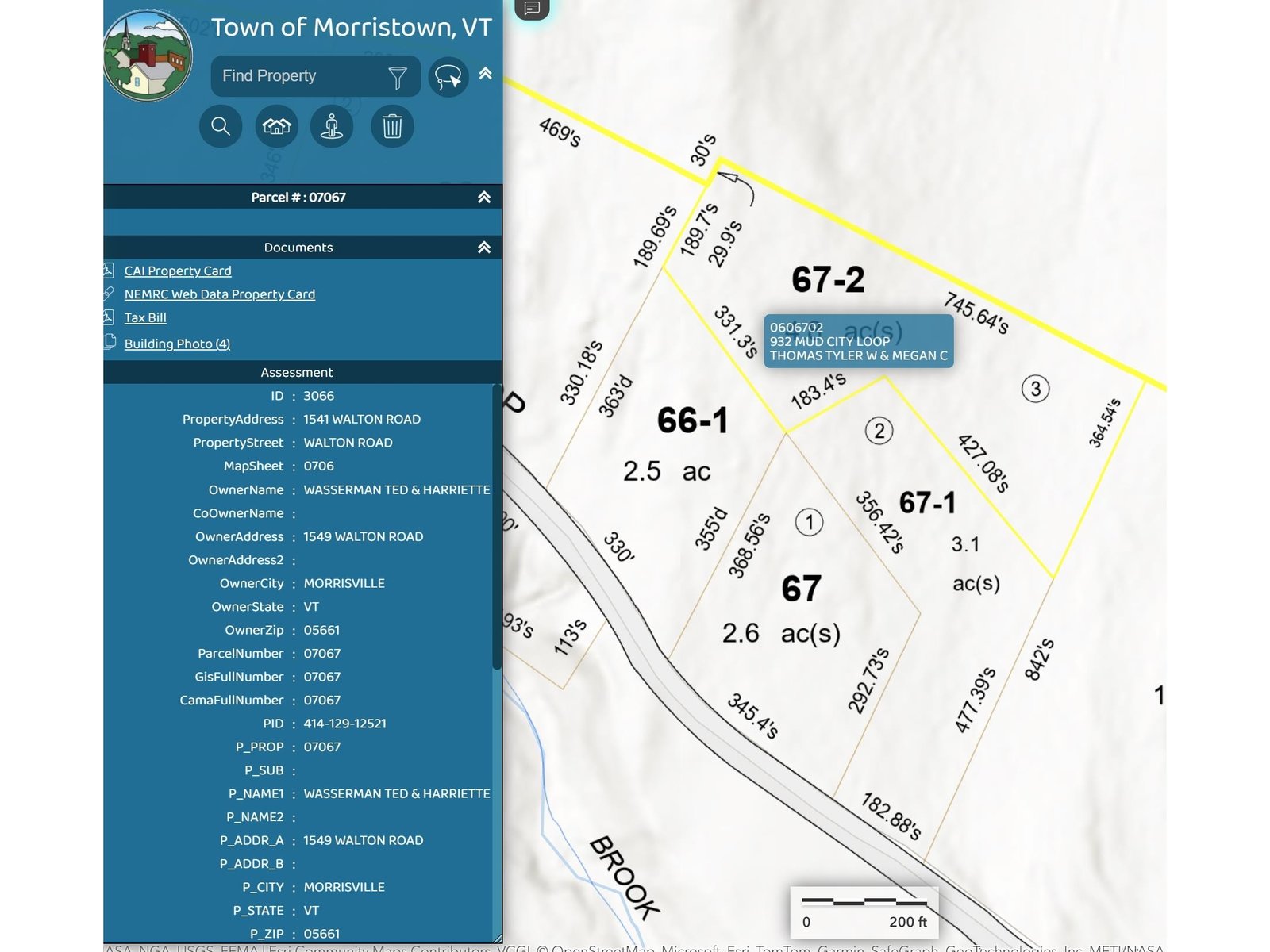This screenshot has height=952, width=1270.
Task: Open the CAI Property Card link
Action: pos(178,271)
